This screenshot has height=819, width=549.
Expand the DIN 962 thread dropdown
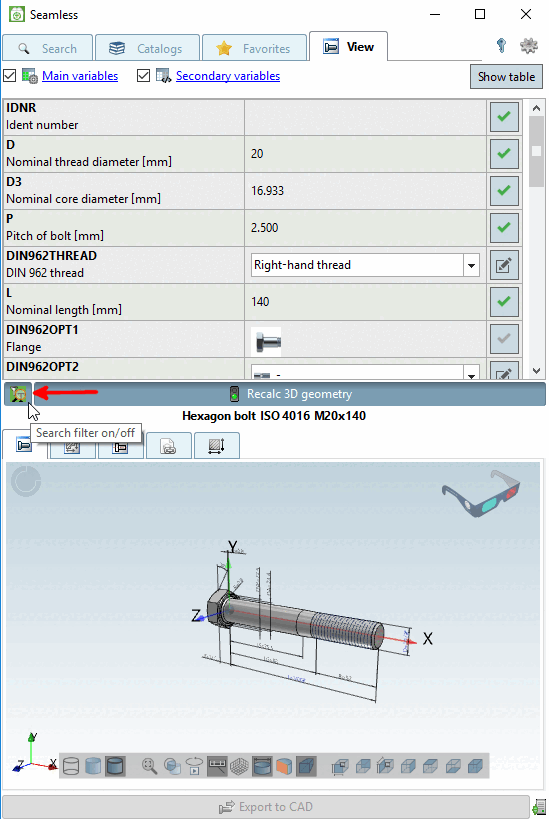pos(471,265)
